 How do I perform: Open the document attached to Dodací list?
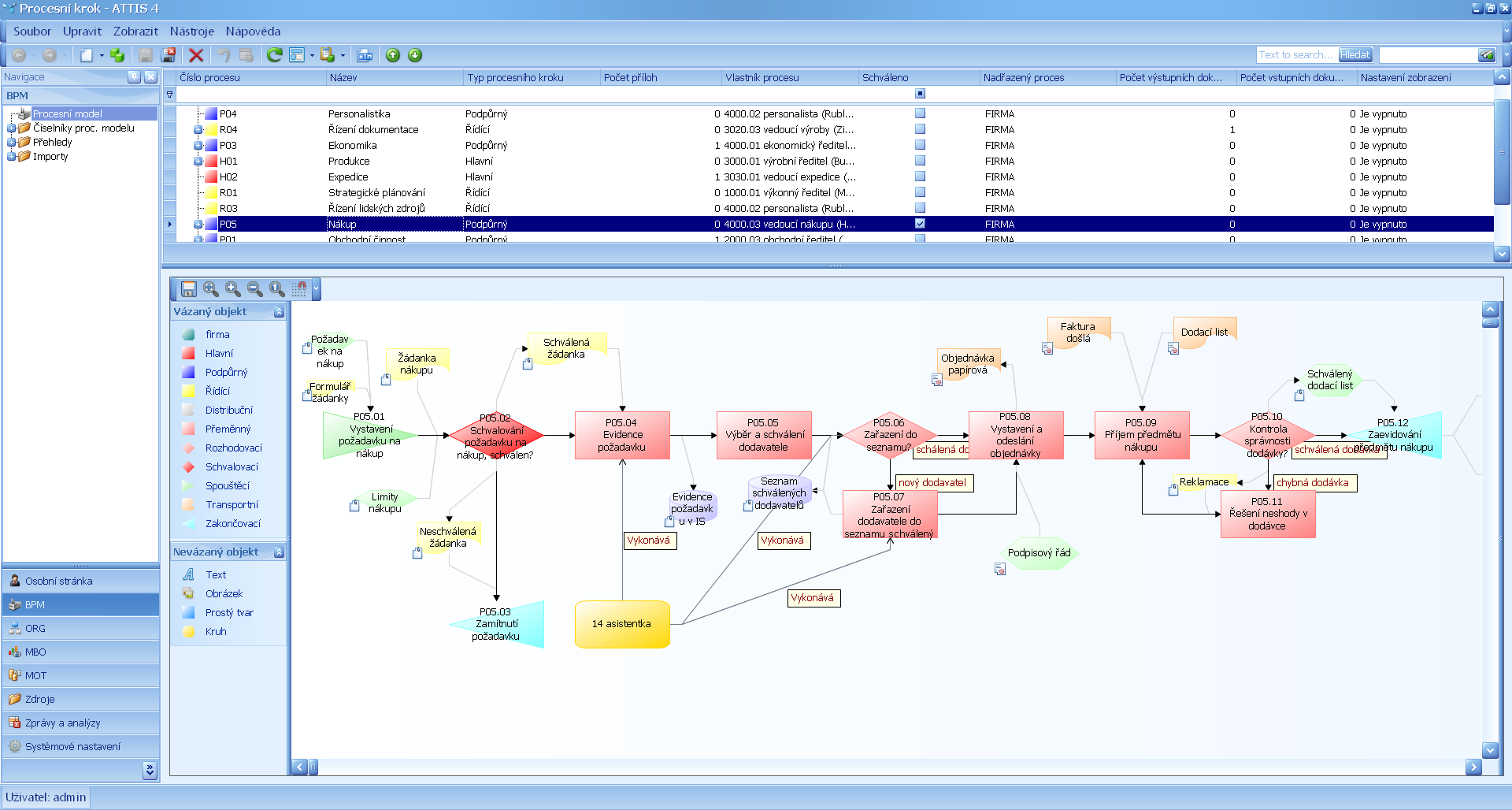[x=1173, y=348]
